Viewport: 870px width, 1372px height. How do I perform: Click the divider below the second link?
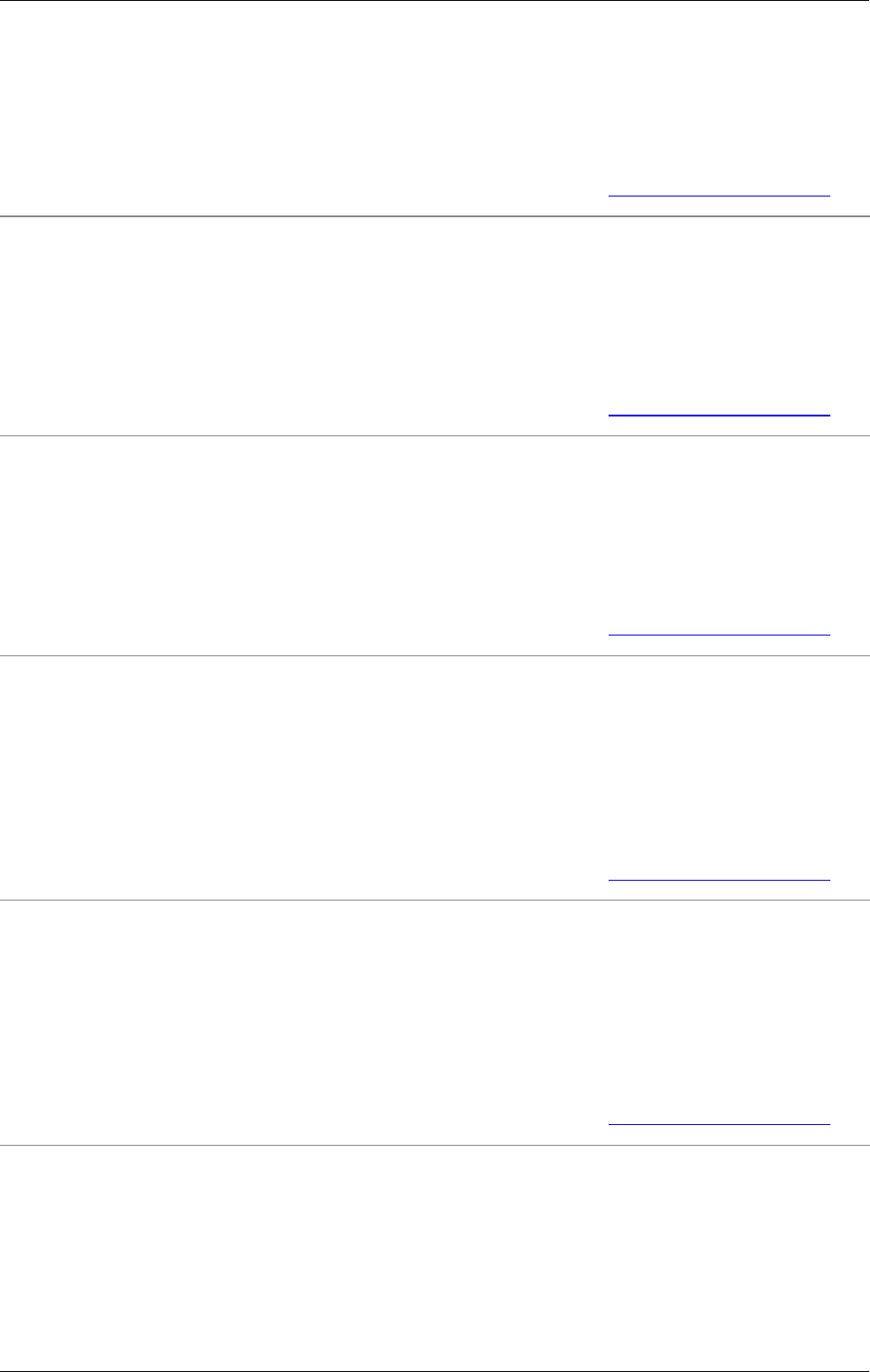click(435, 436)
